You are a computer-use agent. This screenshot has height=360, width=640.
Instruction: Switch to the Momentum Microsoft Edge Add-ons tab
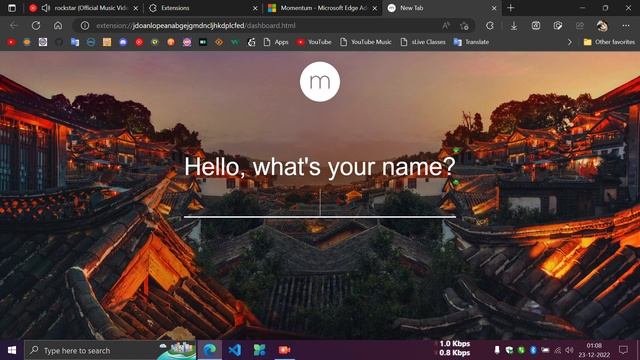tap(323, 8)
